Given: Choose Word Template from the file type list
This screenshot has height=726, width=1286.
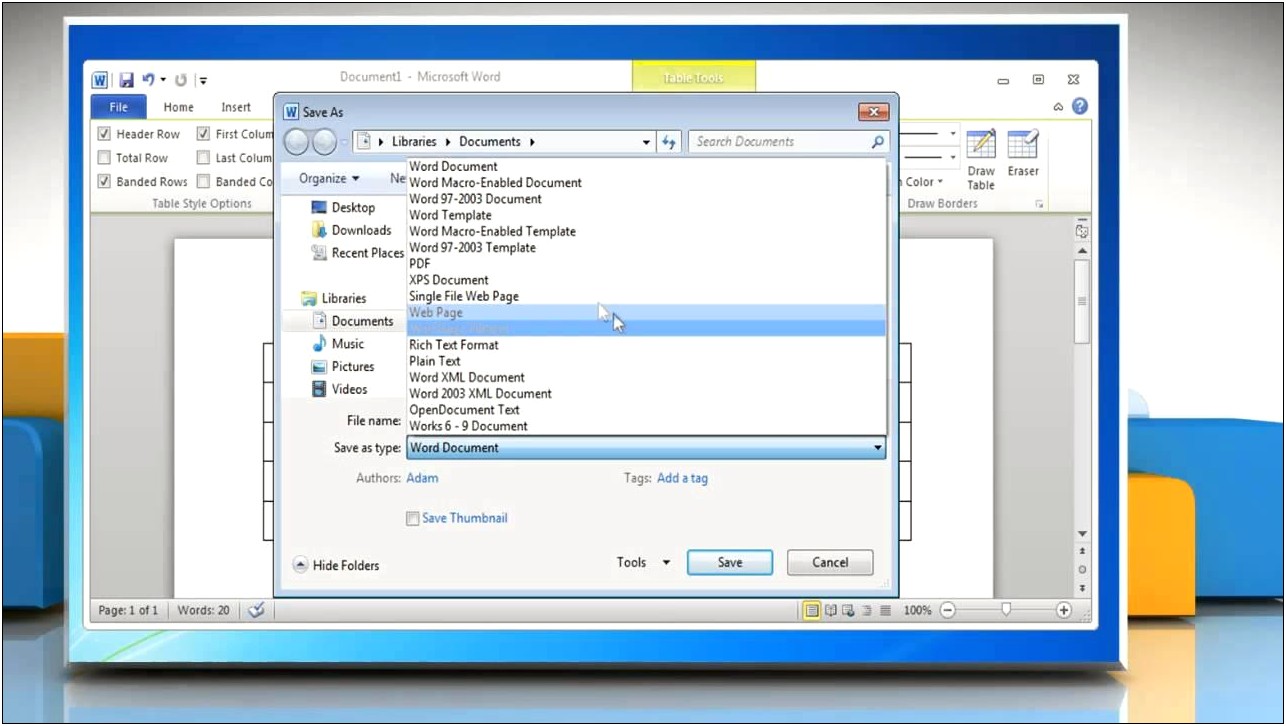Looking at the screenshot, I should [646, 215].
